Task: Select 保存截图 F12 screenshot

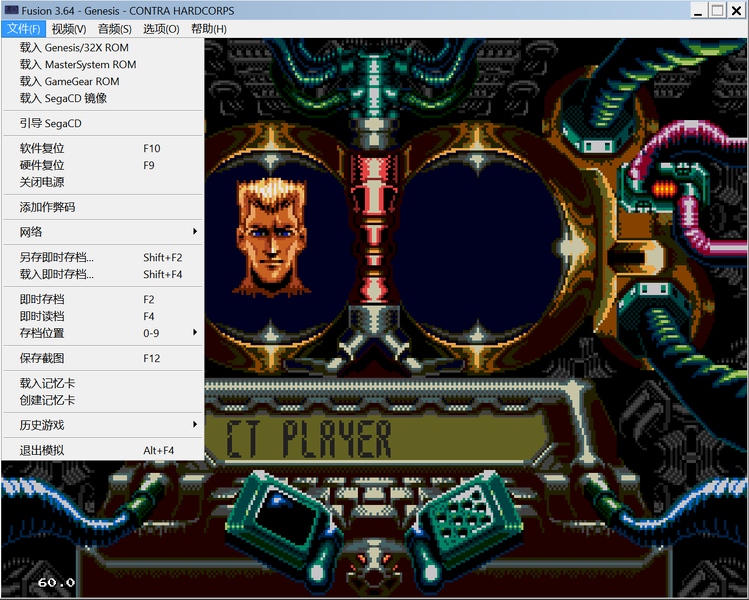Action: [x=103, y=358]
